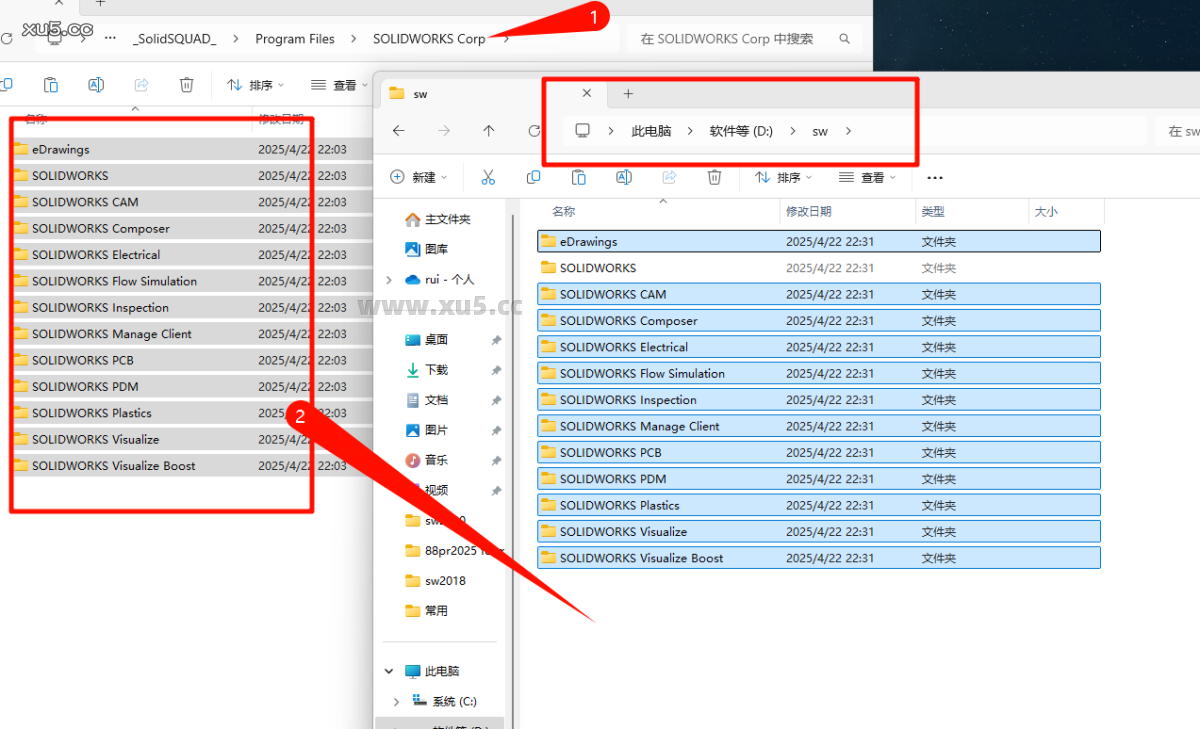Click the Copy icon in the file toolbar

pyautogui.click(x=533, y=177)
